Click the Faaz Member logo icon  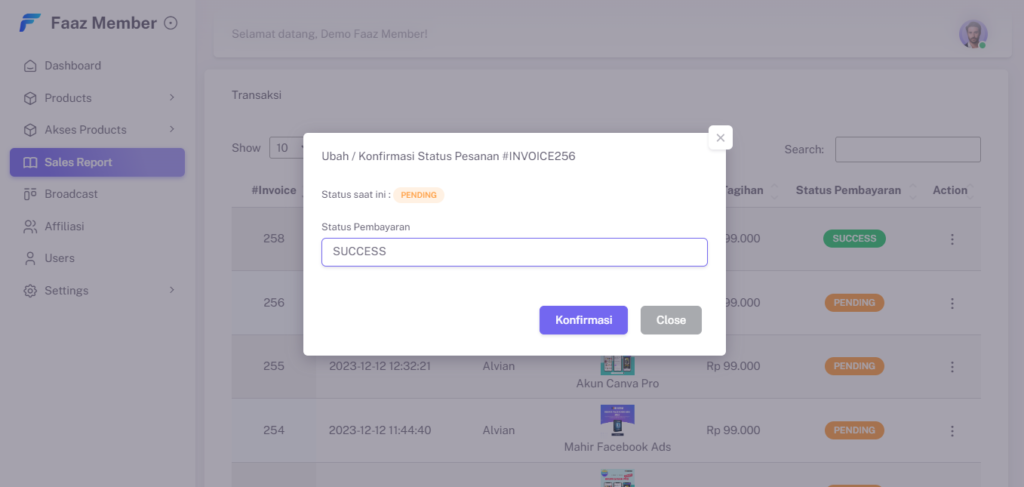(x=30, y=23)
